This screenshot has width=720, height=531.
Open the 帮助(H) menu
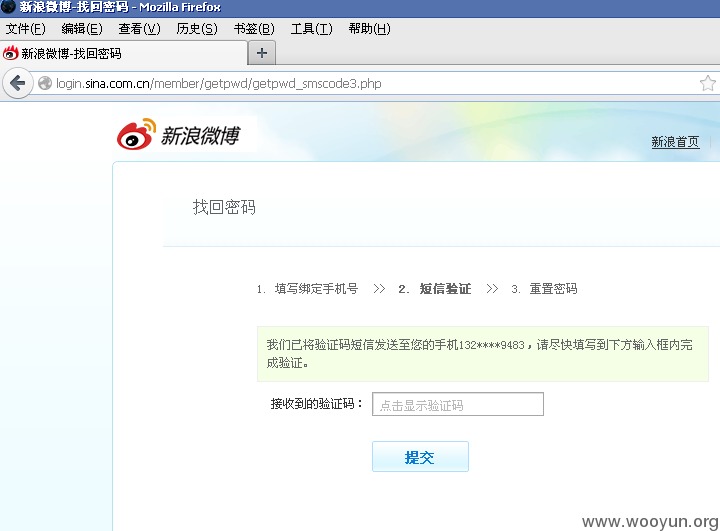(369, 29)
